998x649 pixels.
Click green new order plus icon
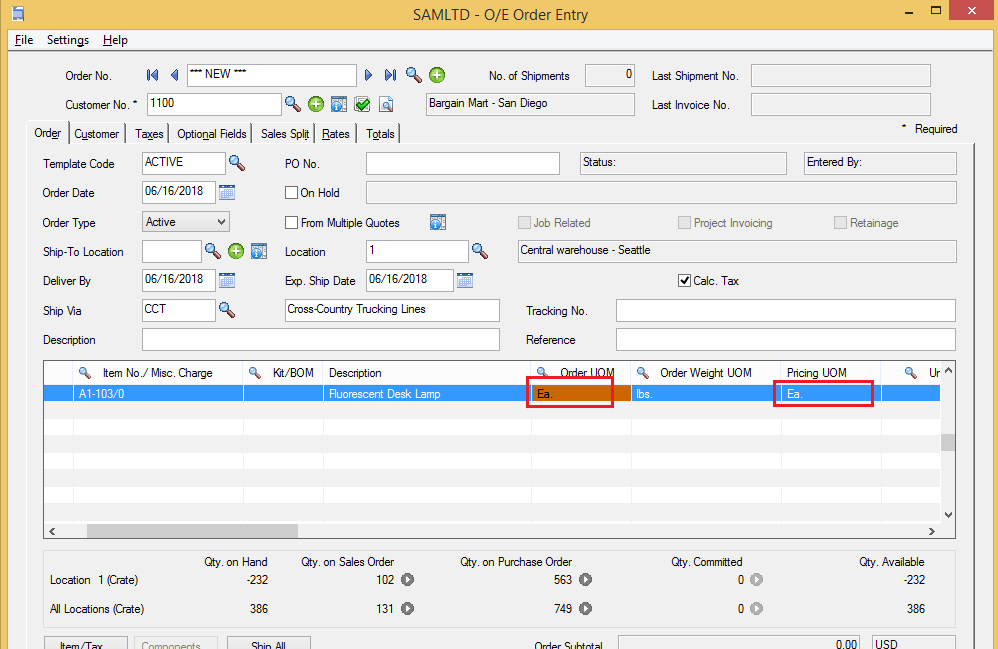click(x=437, y=75)
